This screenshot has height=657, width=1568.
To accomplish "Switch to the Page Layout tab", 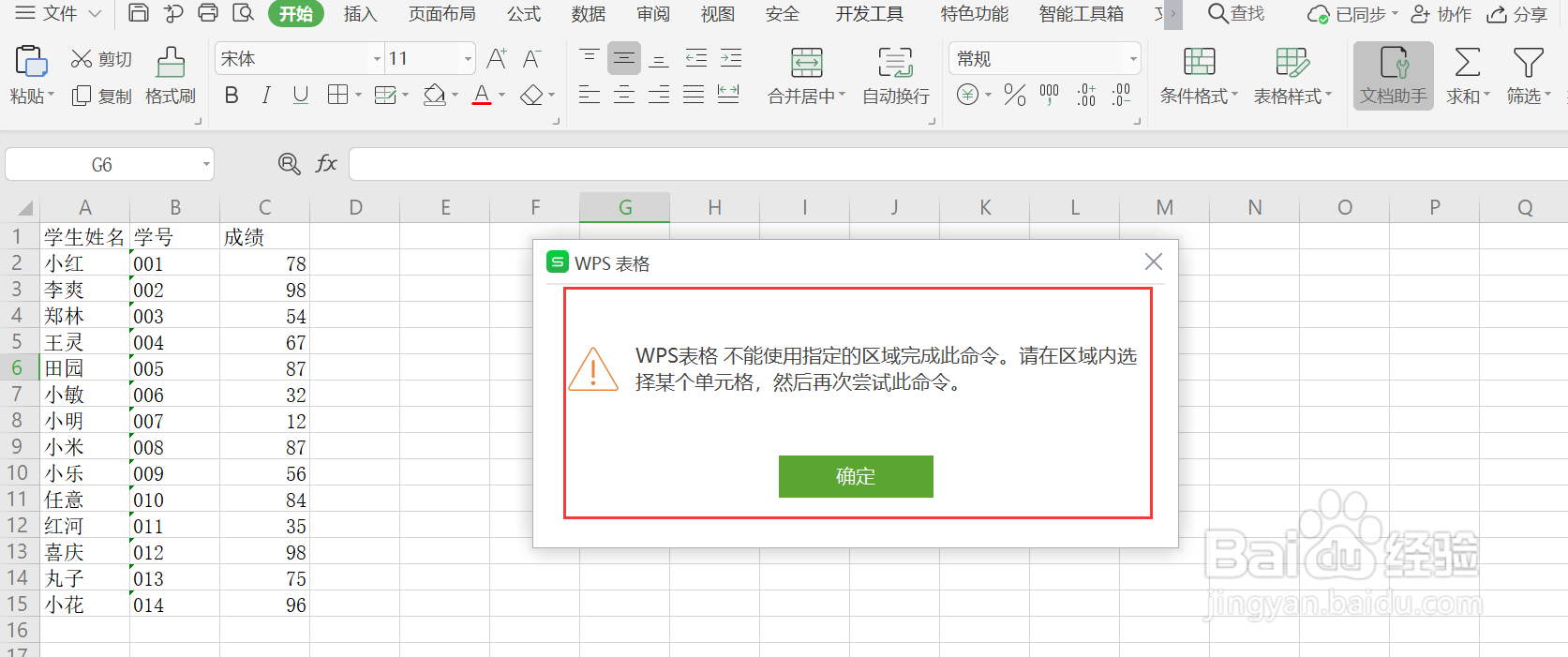I will click(441, 14).
